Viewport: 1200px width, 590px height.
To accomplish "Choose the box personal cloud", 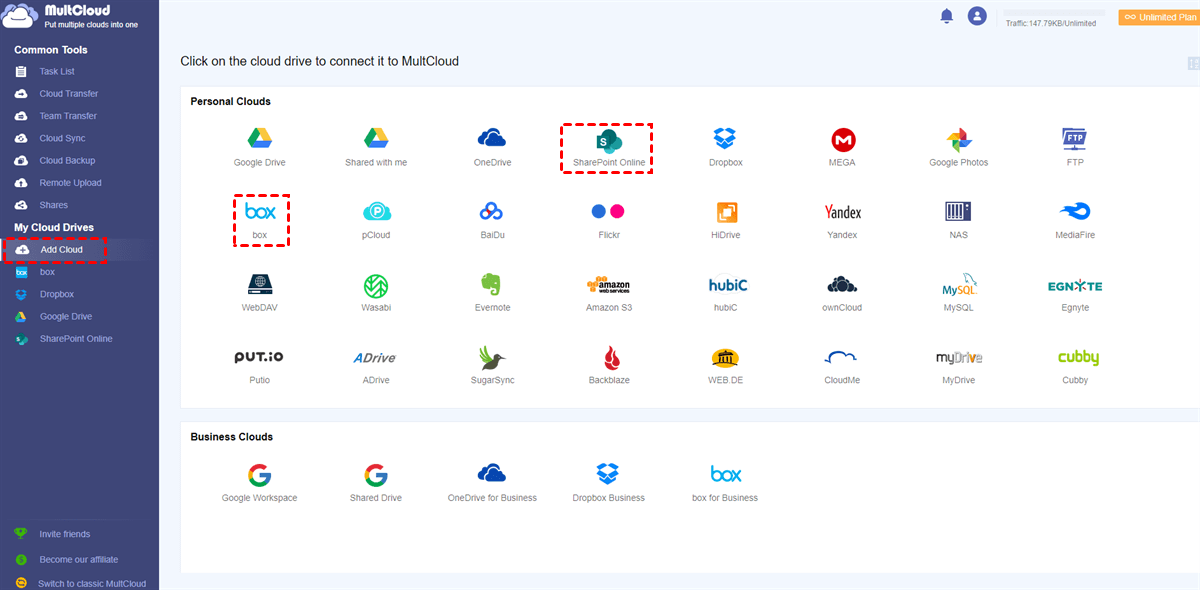I will 260,221.
